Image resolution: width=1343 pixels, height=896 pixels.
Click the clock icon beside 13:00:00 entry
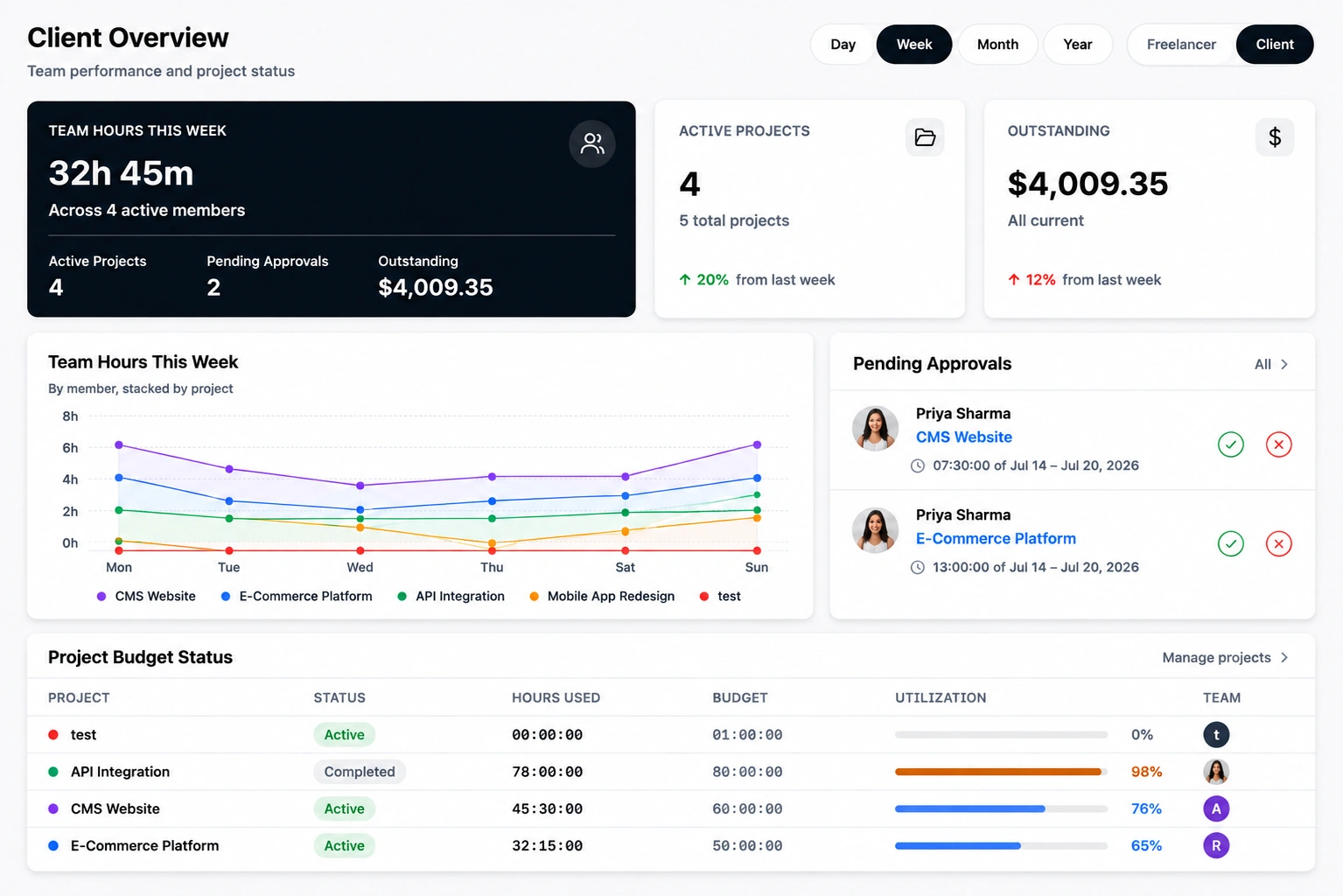pyautogui.click(x=918, y=567)
